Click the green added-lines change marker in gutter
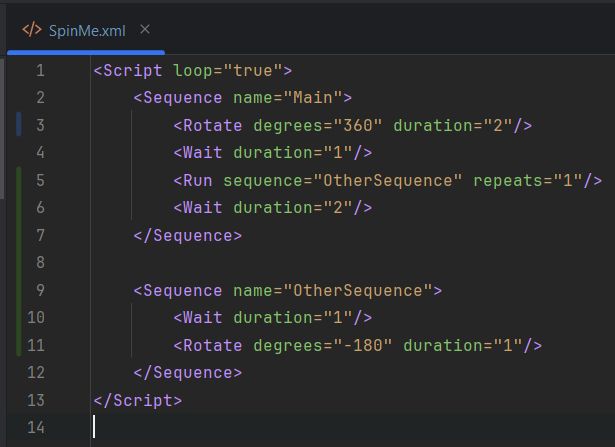 (18, 261)
